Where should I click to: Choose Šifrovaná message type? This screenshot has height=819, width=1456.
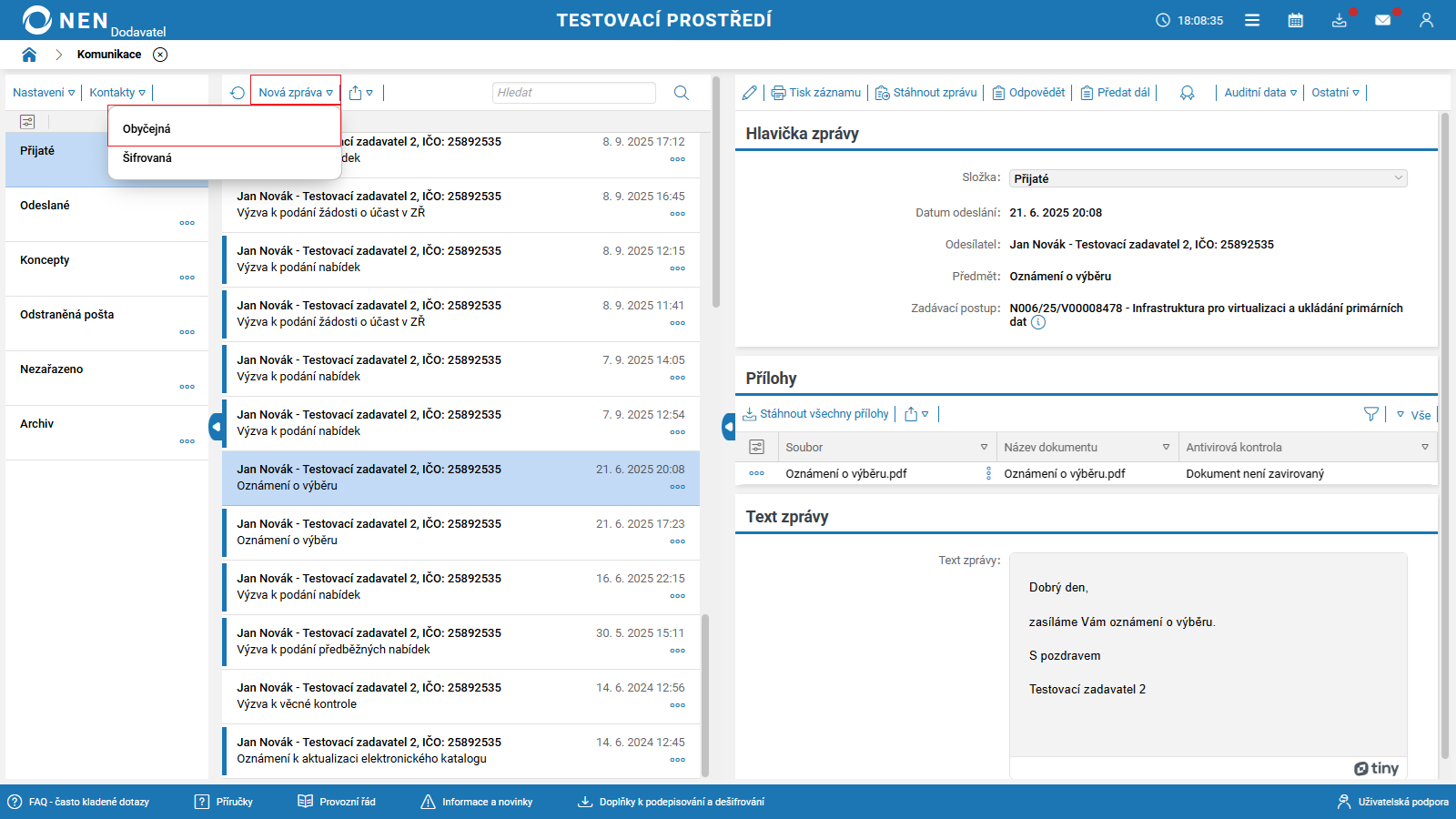coord(224,158)
